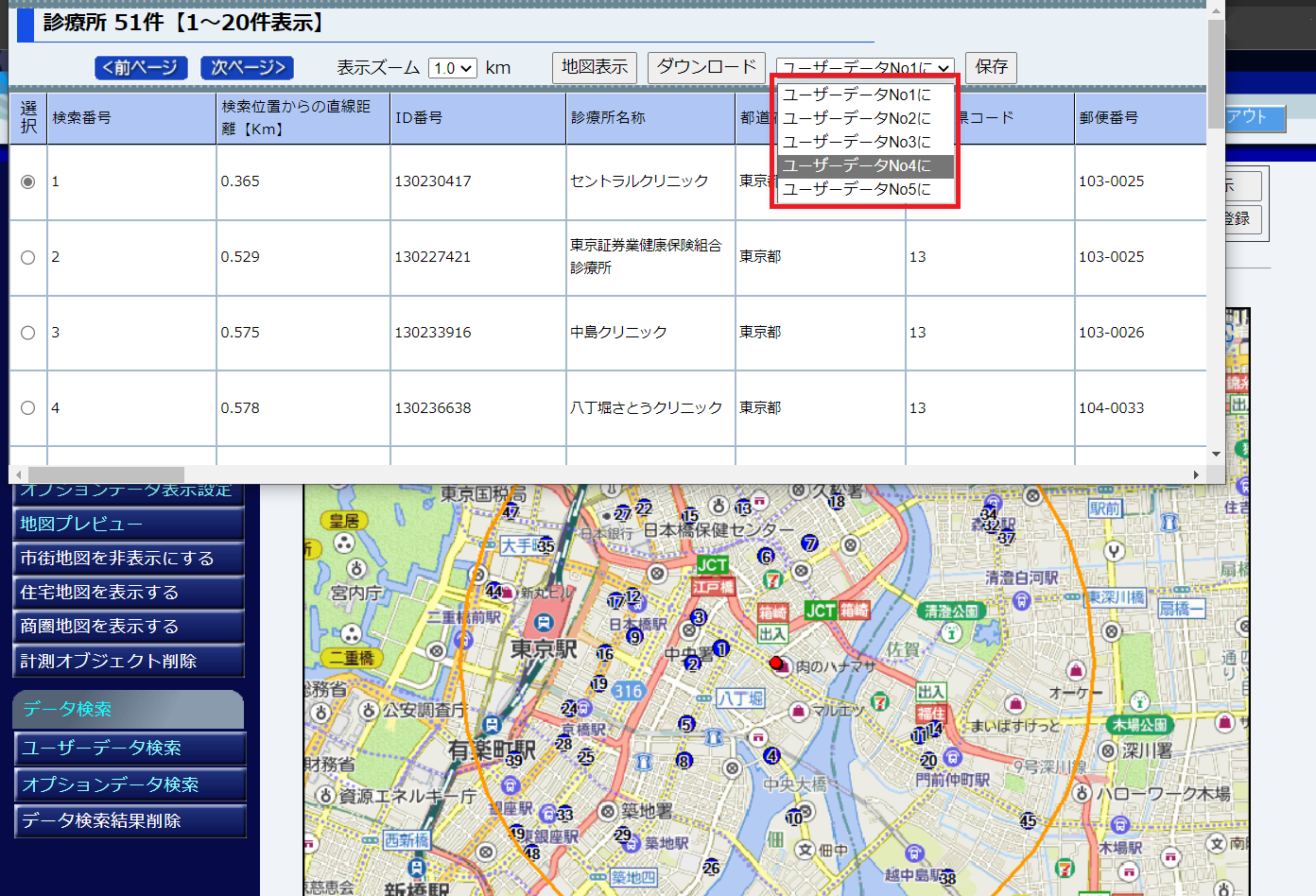Click the Tokyo Station train icon

coord(544,622)
